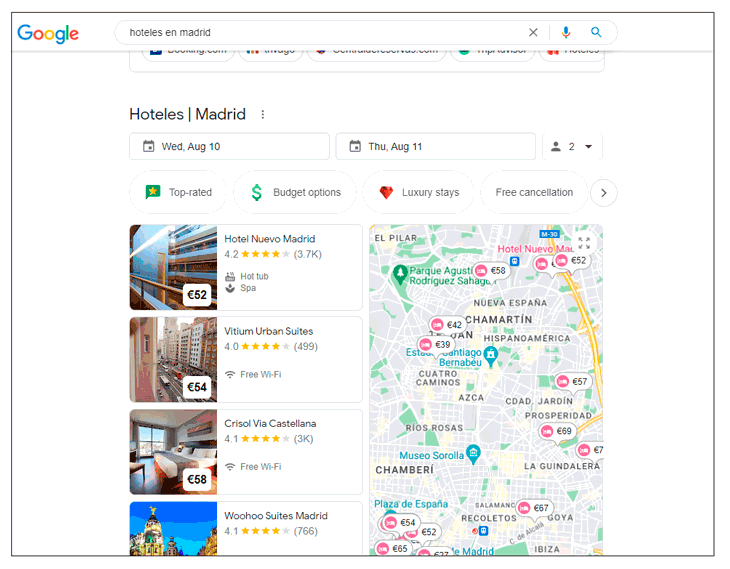Select the Top-rated filter chip
Screen dimensions: 730x569
pyautogui.click(x=178, y=192)
